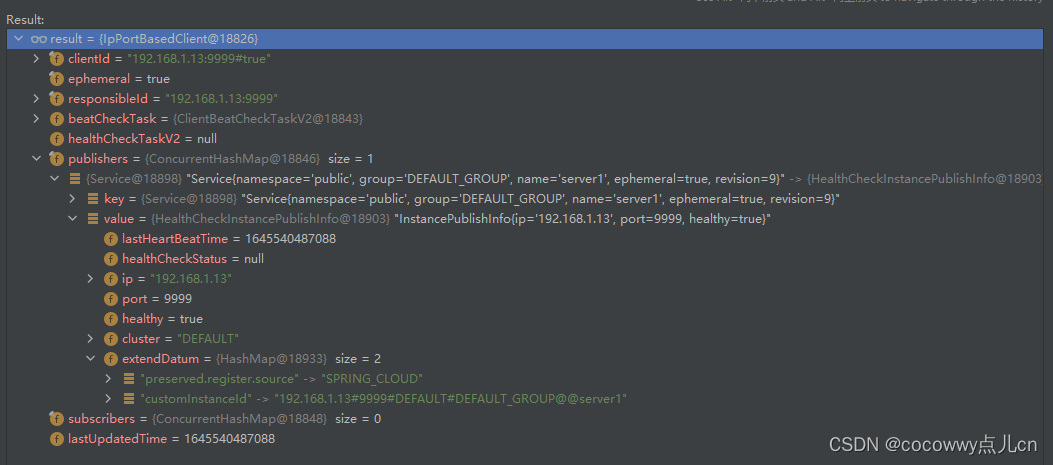Viewport: 1053px width, 465px height.
Task: Select the cluster value "DEFAULT"
Action: [x=208, y=339]
